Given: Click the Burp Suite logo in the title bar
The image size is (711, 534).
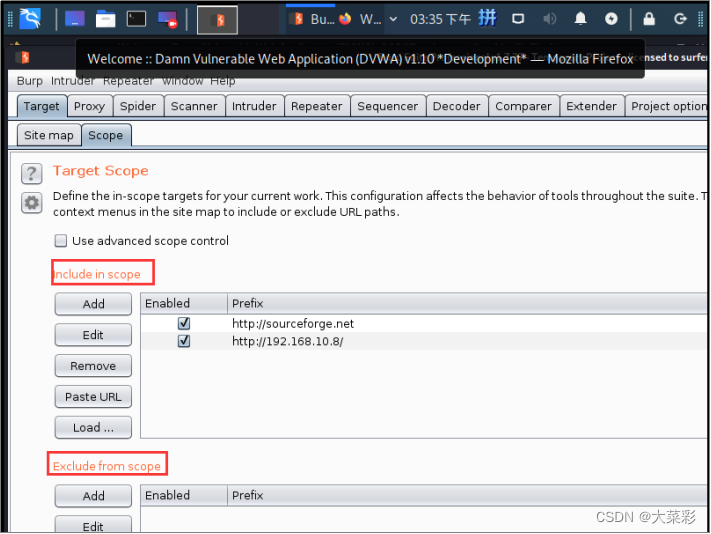Looking at the screenshot, I should (24, 57).
